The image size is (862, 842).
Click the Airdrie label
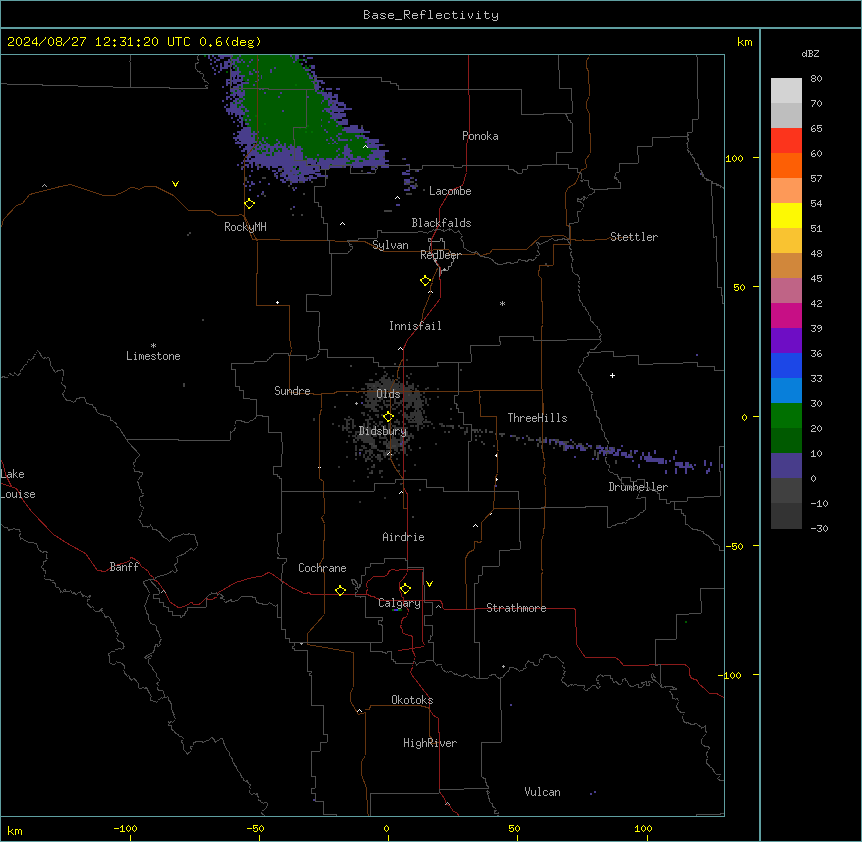tap(403, 537)
